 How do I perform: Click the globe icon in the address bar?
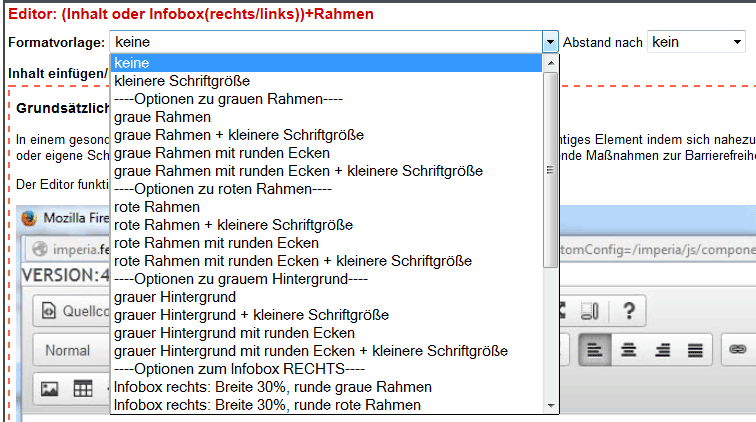pos(40,249)
